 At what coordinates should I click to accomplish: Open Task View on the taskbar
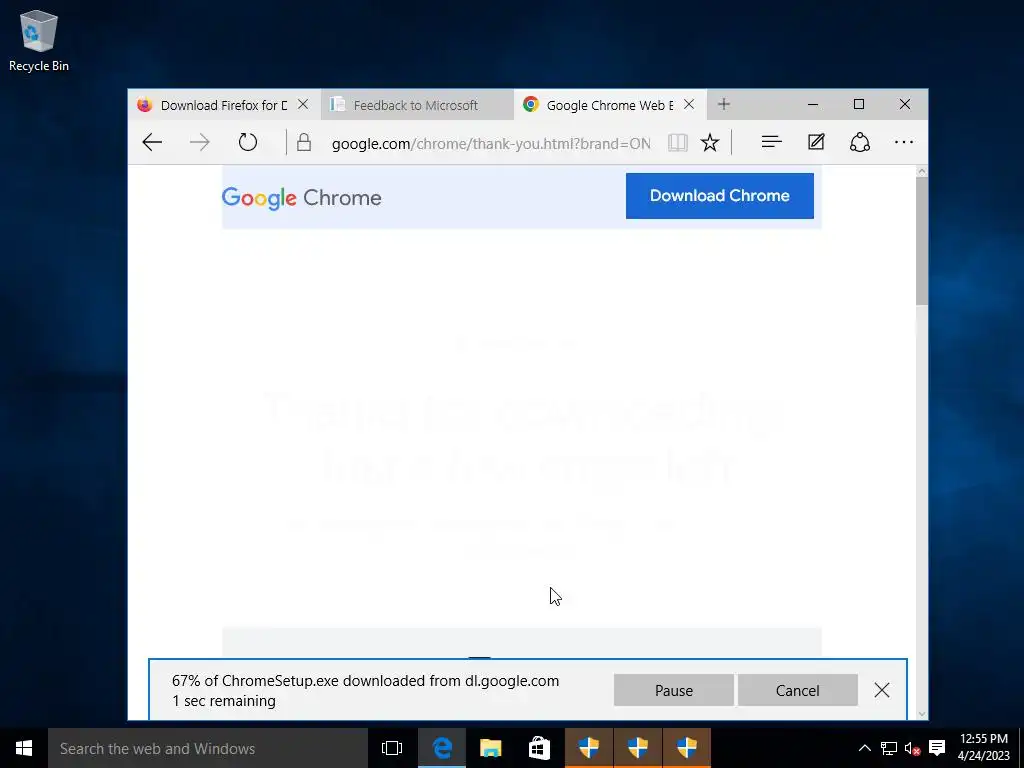point(392,748)
